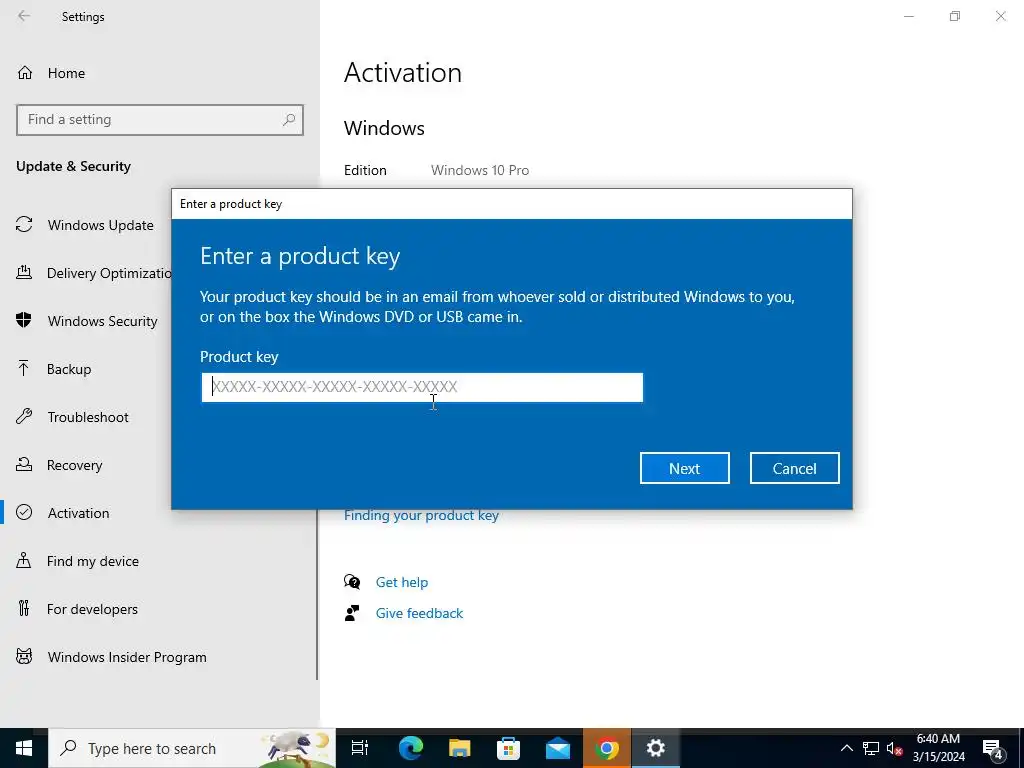Click the Home icon in Settings sidebar
Screen dimensions: 1024x768
(x=25, y=72)
